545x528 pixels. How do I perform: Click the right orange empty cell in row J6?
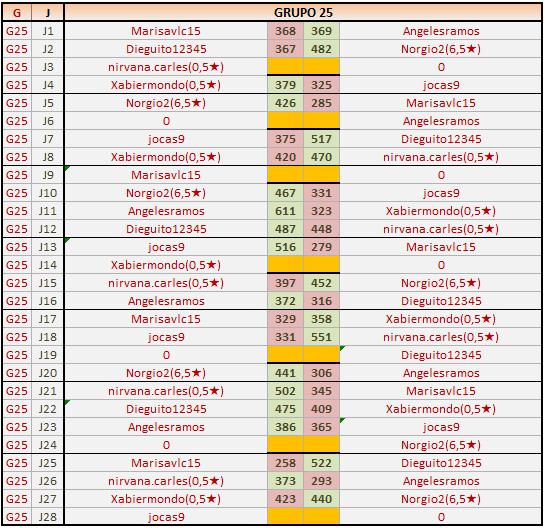click(322, 121)
